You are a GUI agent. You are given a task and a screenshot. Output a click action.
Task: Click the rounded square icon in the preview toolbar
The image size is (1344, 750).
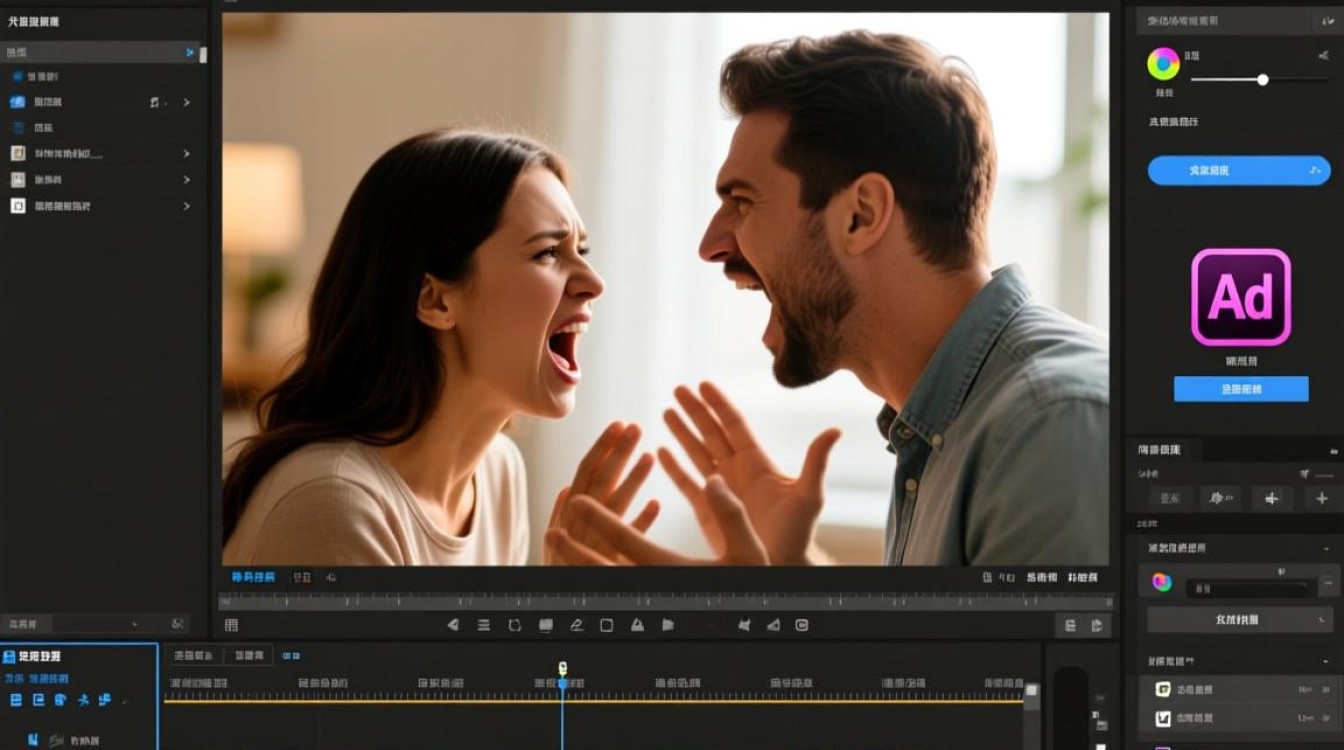(x=606, y=625)
